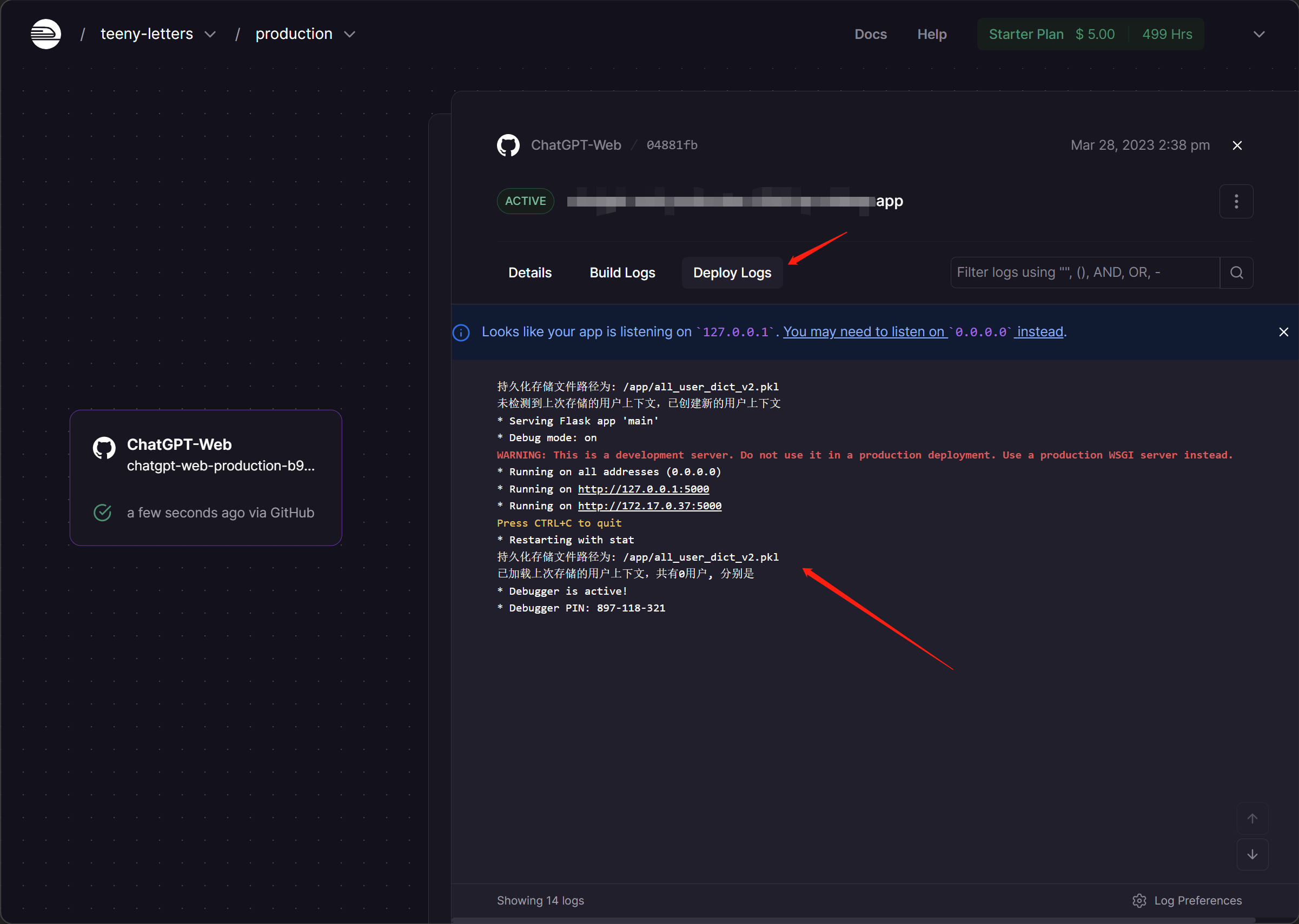The height and width of the screenshot is (924, 1299).
Task: Select the ChatGPT-Web service card
Action: click(x=206, y=478)
